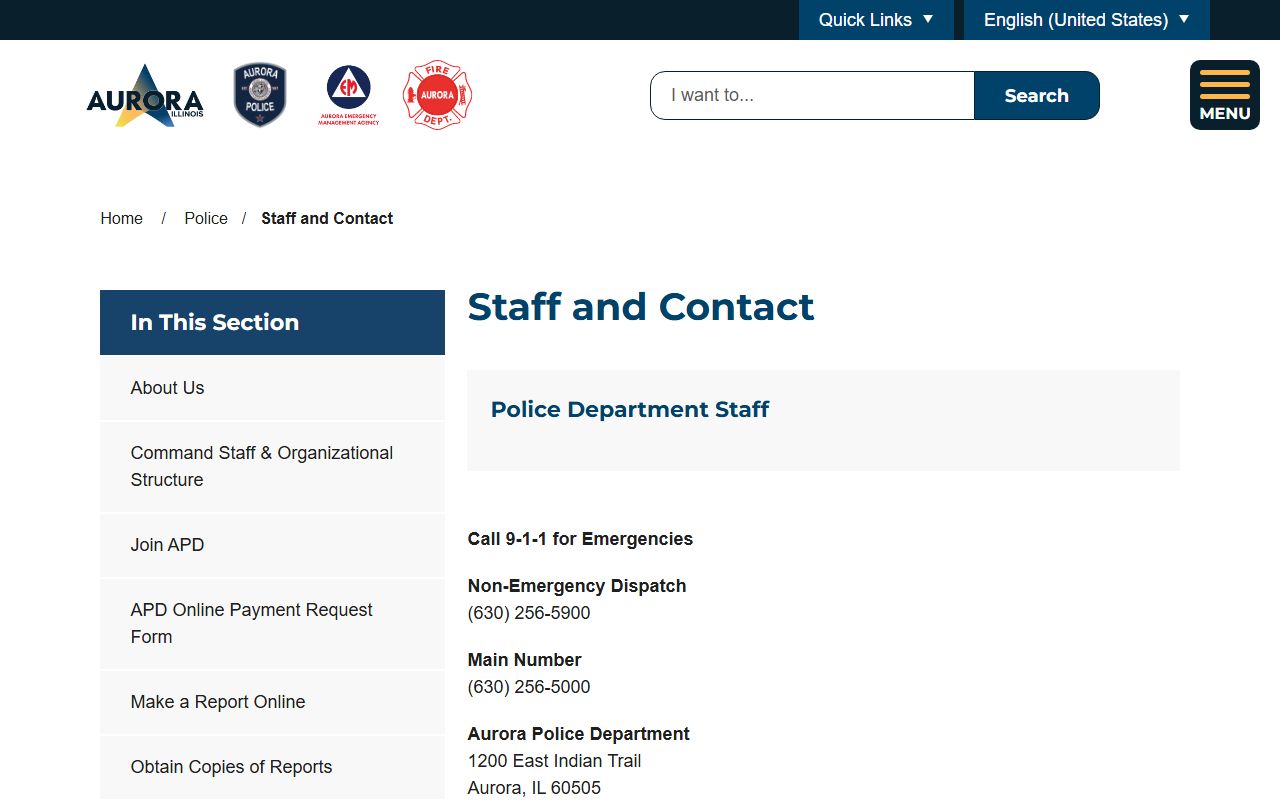1280x800 pixels.
Task: Open Command Staff & Organizational Structure
Action: point(272,466)
